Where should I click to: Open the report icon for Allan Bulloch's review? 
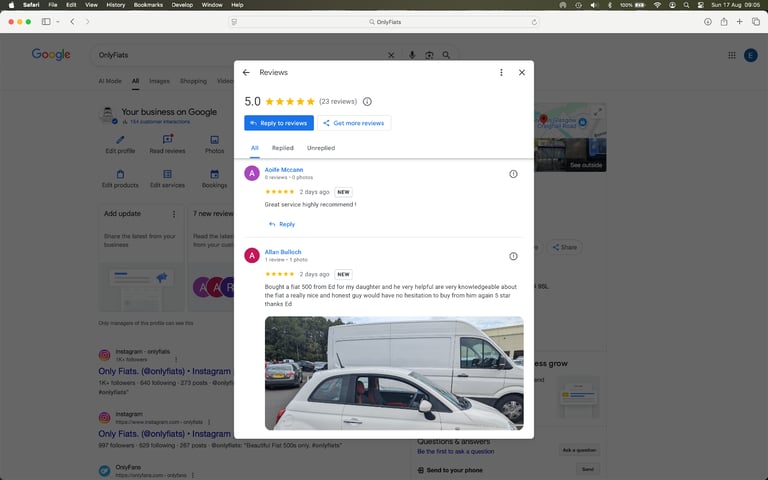pos(513,256)
